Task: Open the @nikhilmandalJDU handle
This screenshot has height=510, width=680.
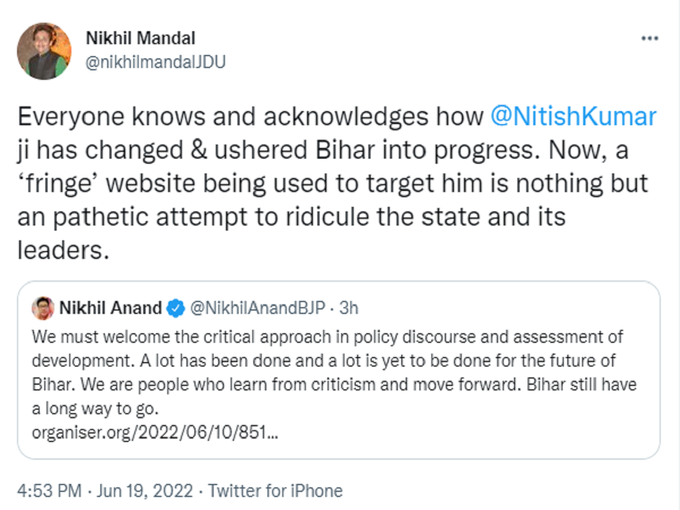Action: (156, 62)
